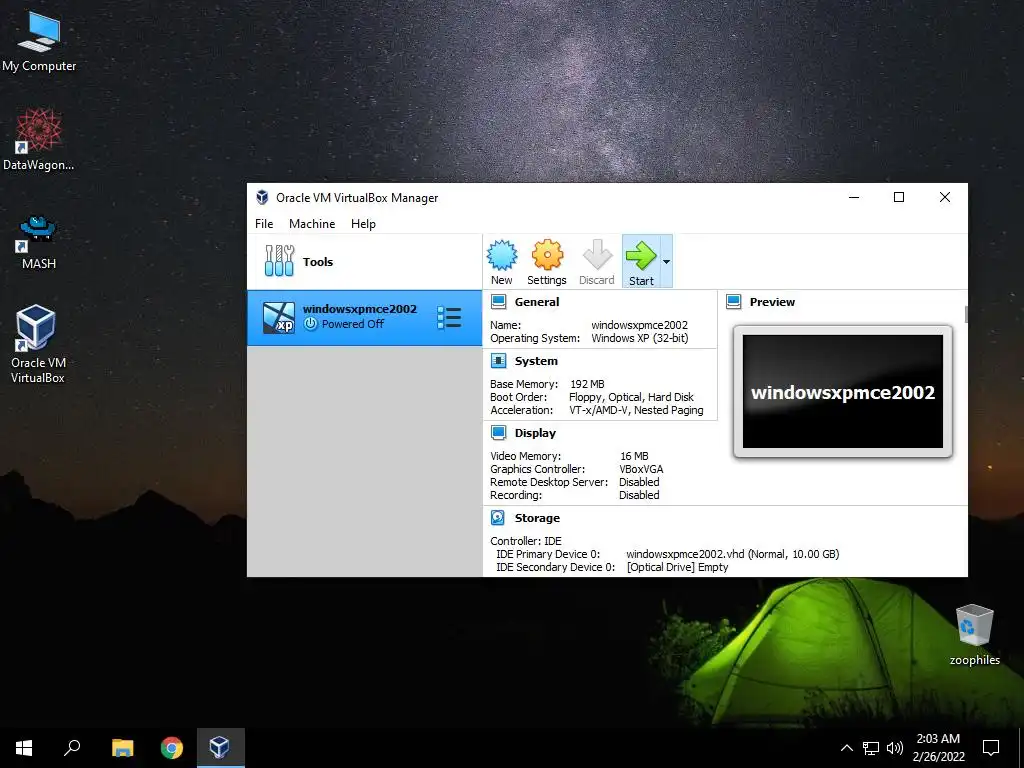Viewport: 1024px width, 768px height.
Task: Open Google Chrome from the taskbar
Action: tap(172, 748)
